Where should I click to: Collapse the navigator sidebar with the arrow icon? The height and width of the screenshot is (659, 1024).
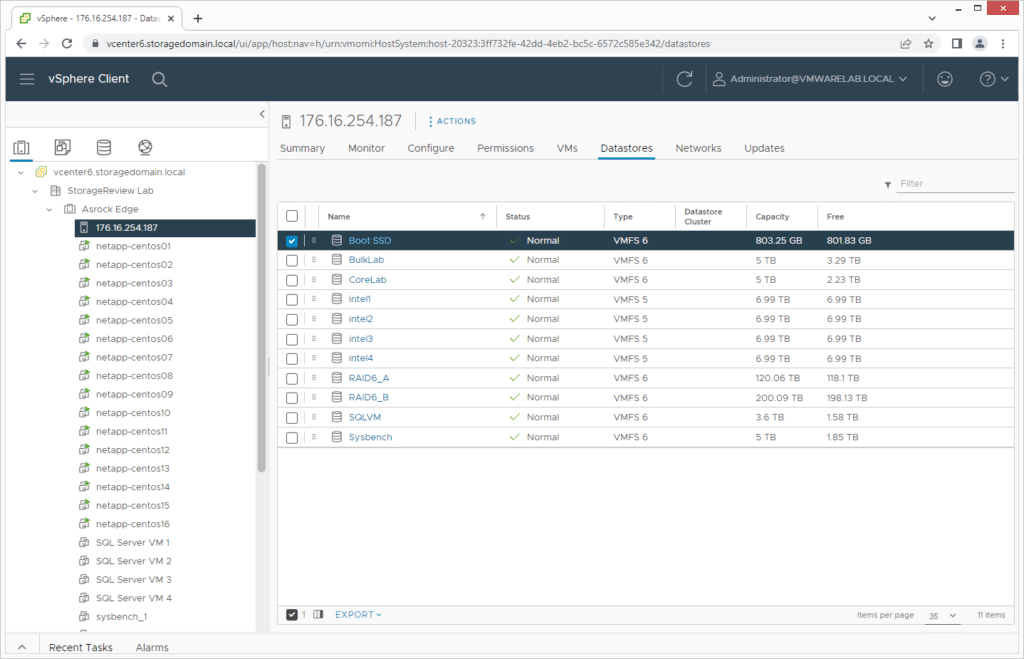click(262, 114)
